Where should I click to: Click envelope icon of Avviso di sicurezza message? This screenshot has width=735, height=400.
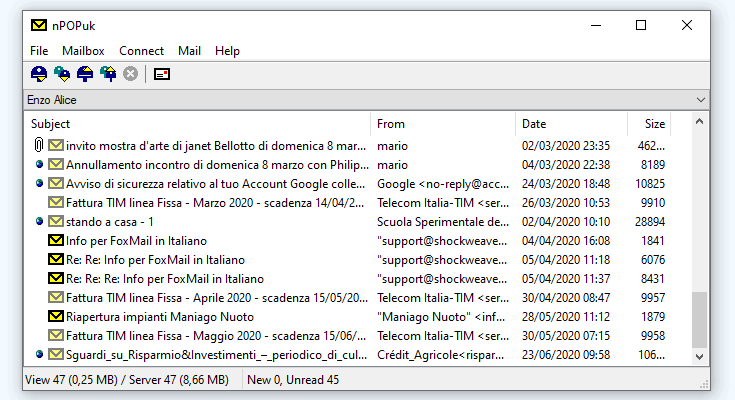click(56, 183)
